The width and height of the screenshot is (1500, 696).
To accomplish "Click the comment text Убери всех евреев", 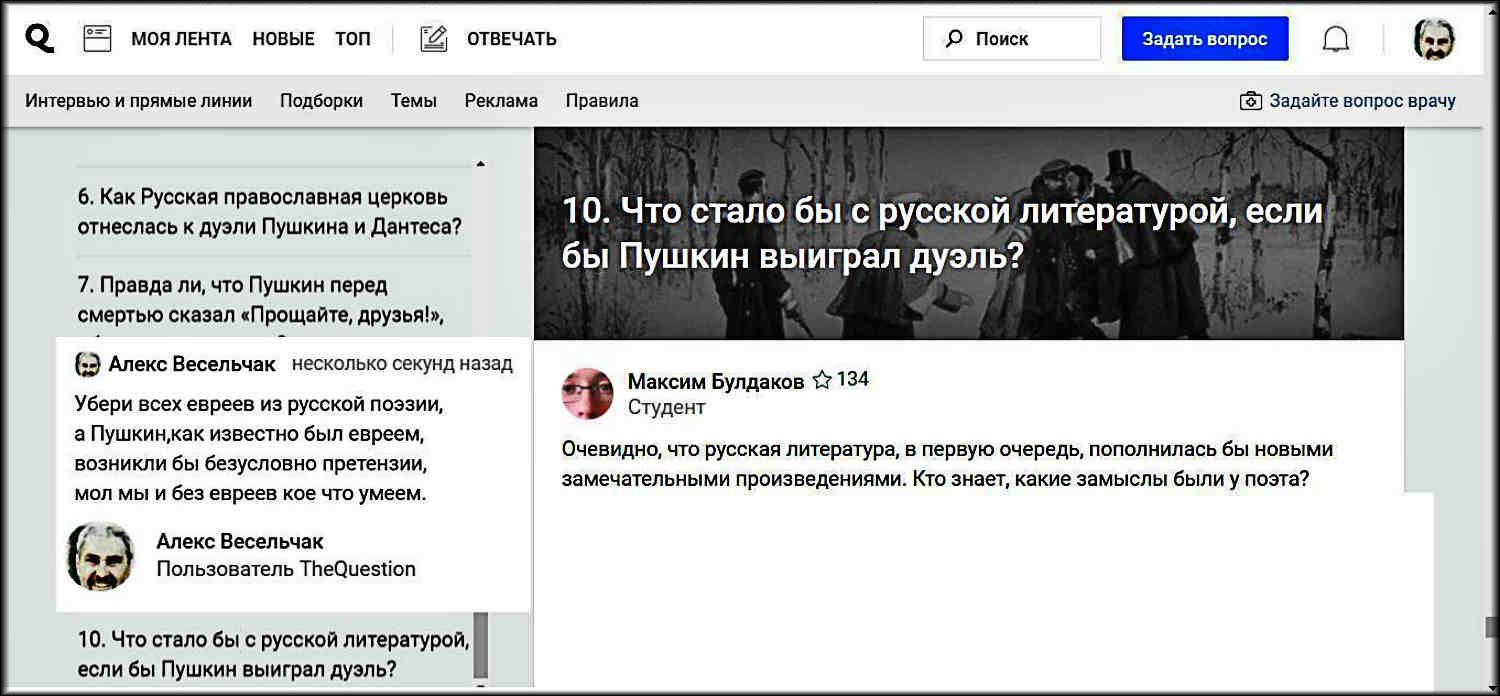I will point(258,449).
